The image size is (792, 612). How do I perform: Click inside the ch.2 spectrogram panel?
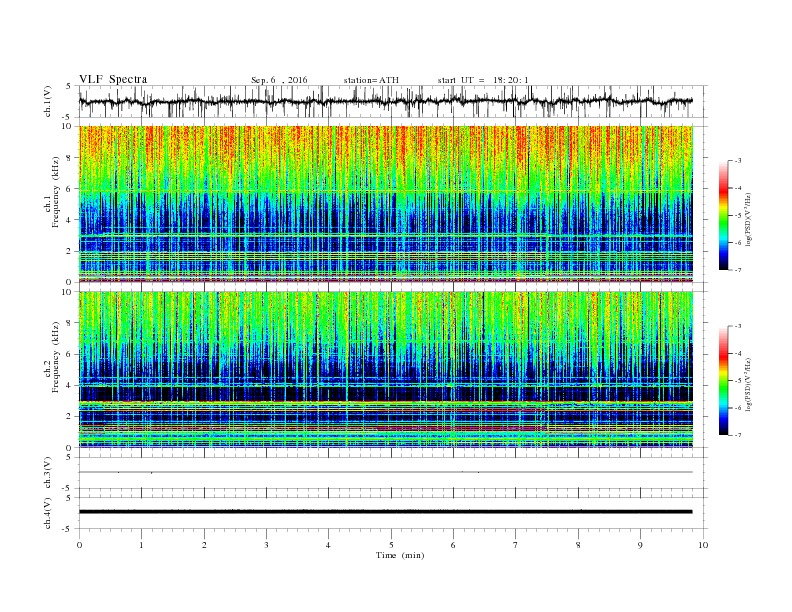385,369
